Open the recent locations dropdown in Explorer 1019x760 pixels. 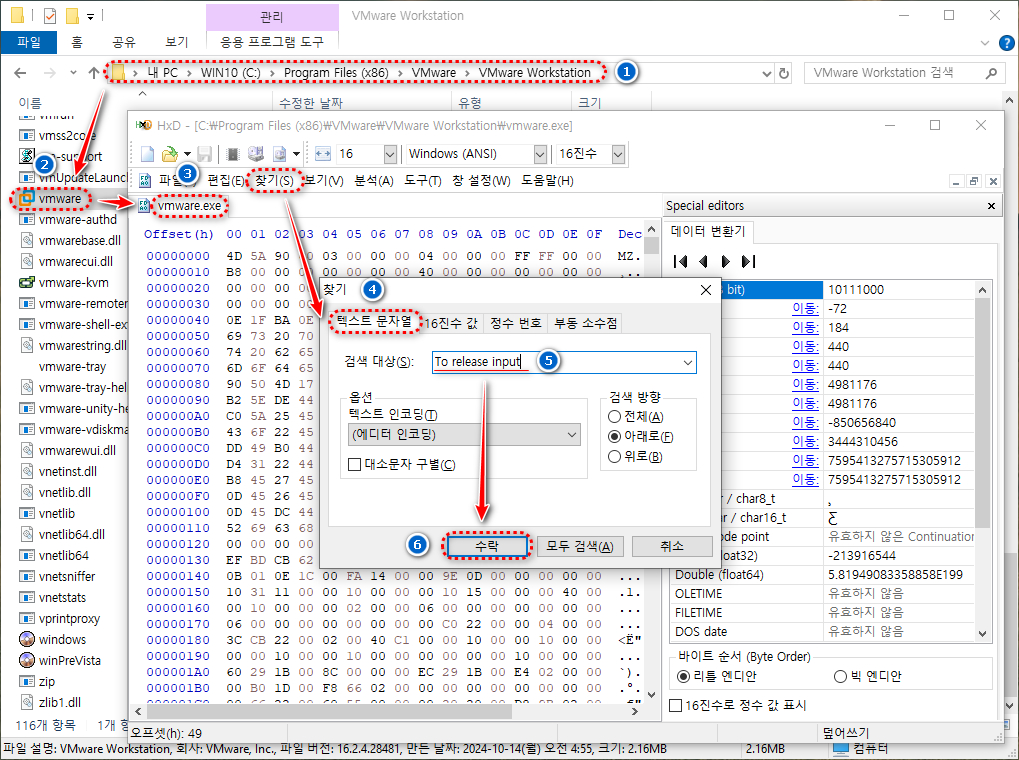[73, 73]
